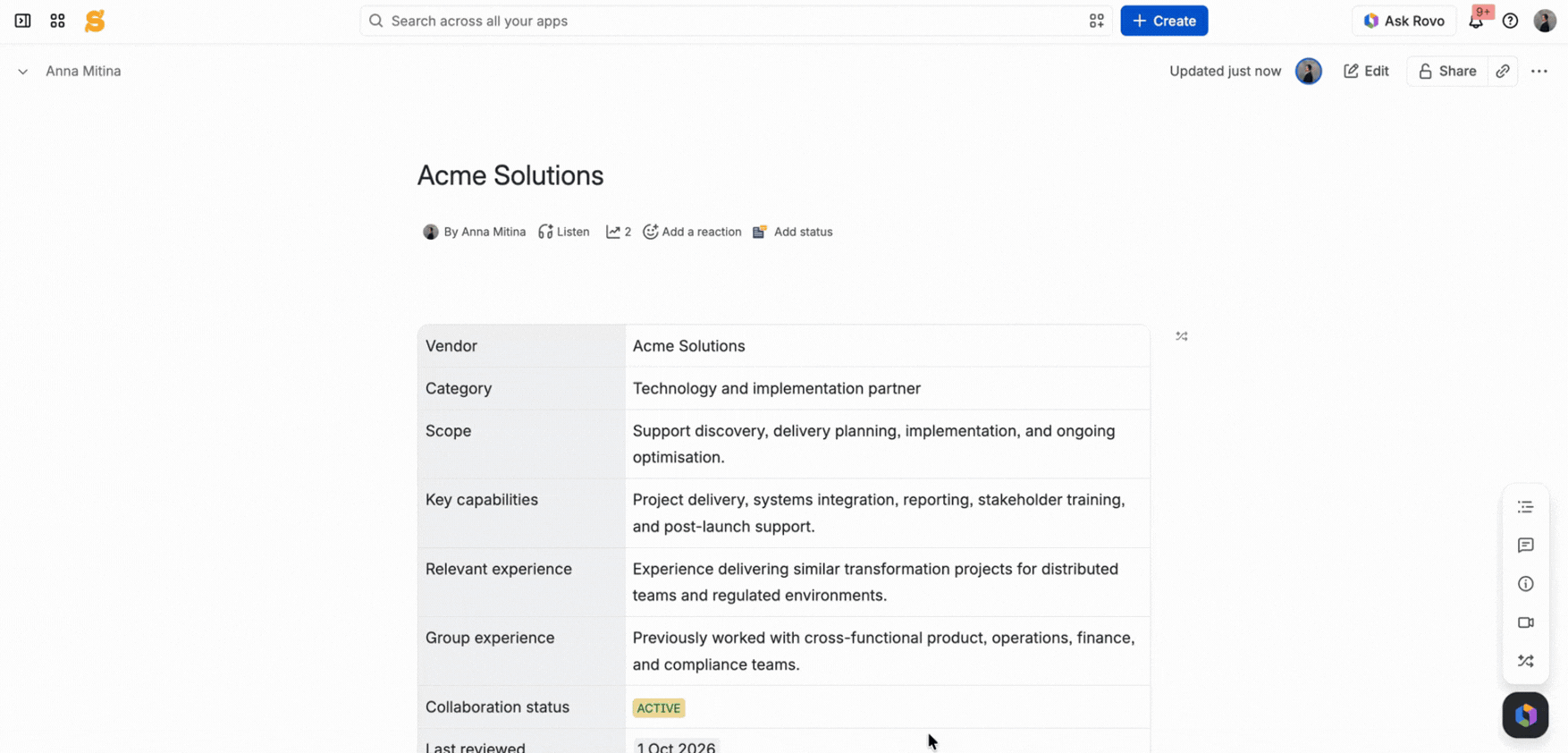Listen to the page audio
The width and height of the screenshot is (1568, 753).
point(564,232)
